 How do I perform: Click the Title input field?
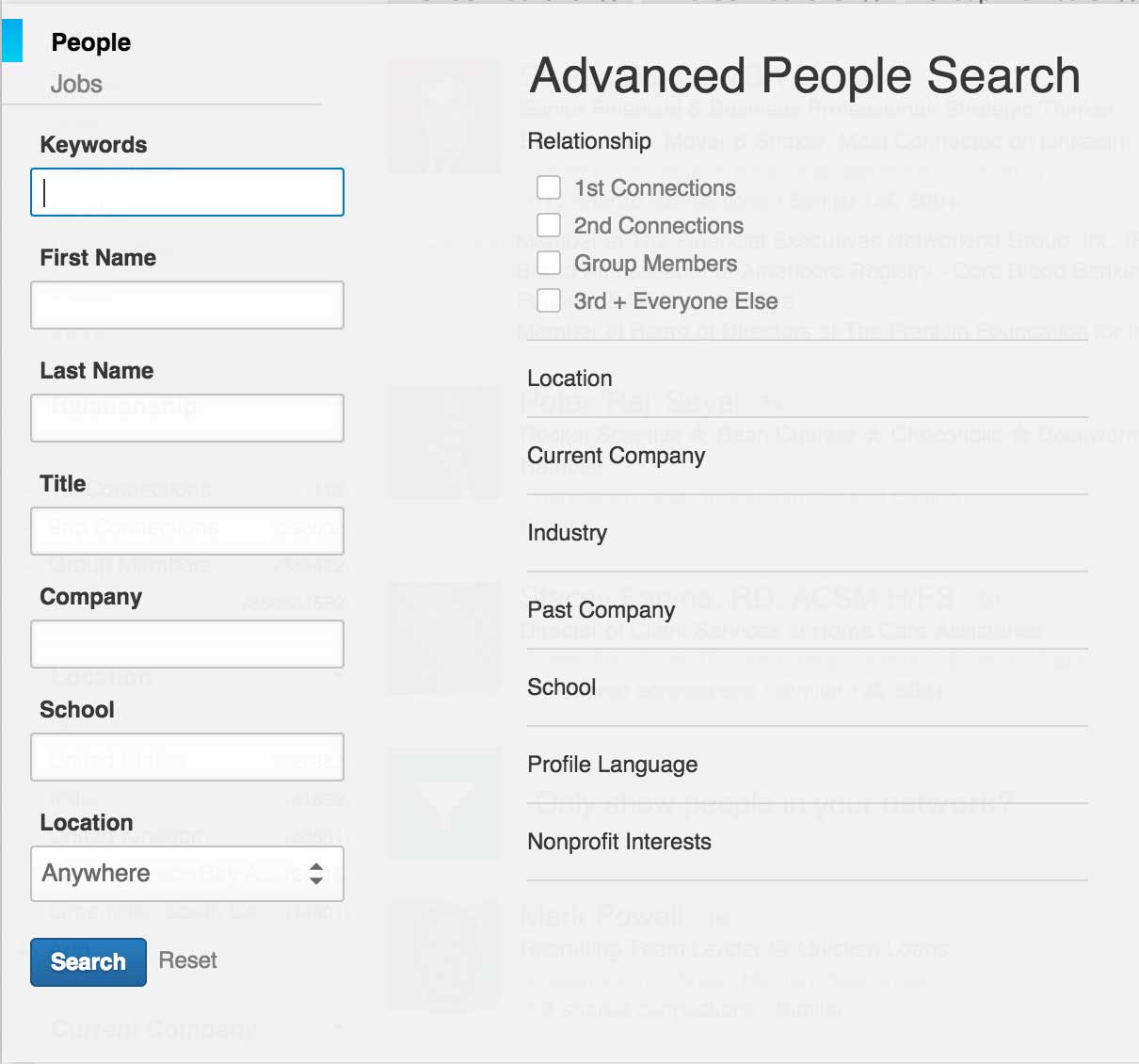click(186, 531)
